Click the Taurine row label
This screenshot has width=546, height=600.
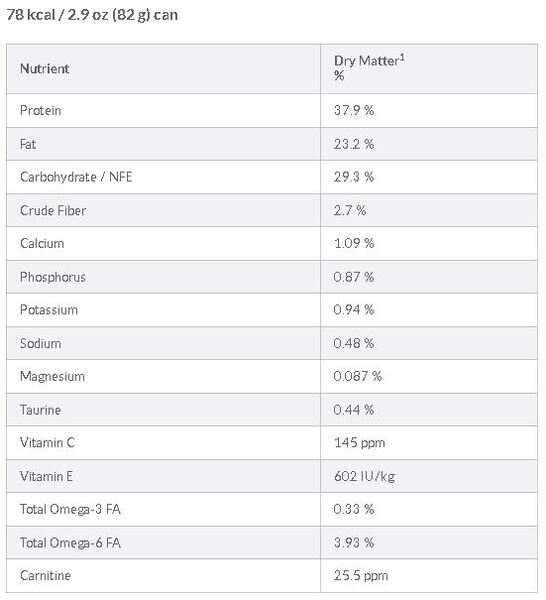[x=41, y=410]
